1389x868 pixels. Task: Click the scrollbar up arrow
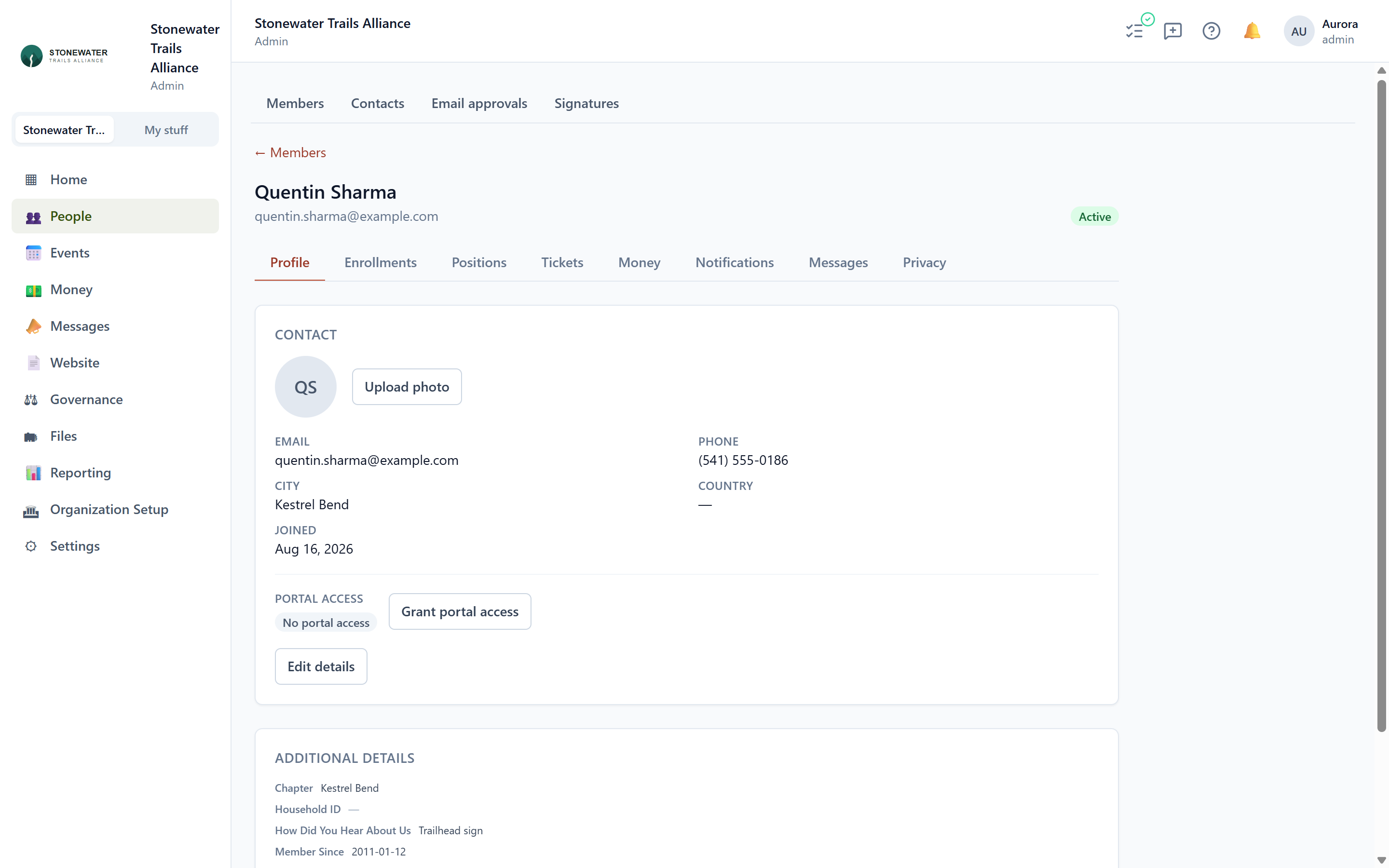click(1382, 70)
